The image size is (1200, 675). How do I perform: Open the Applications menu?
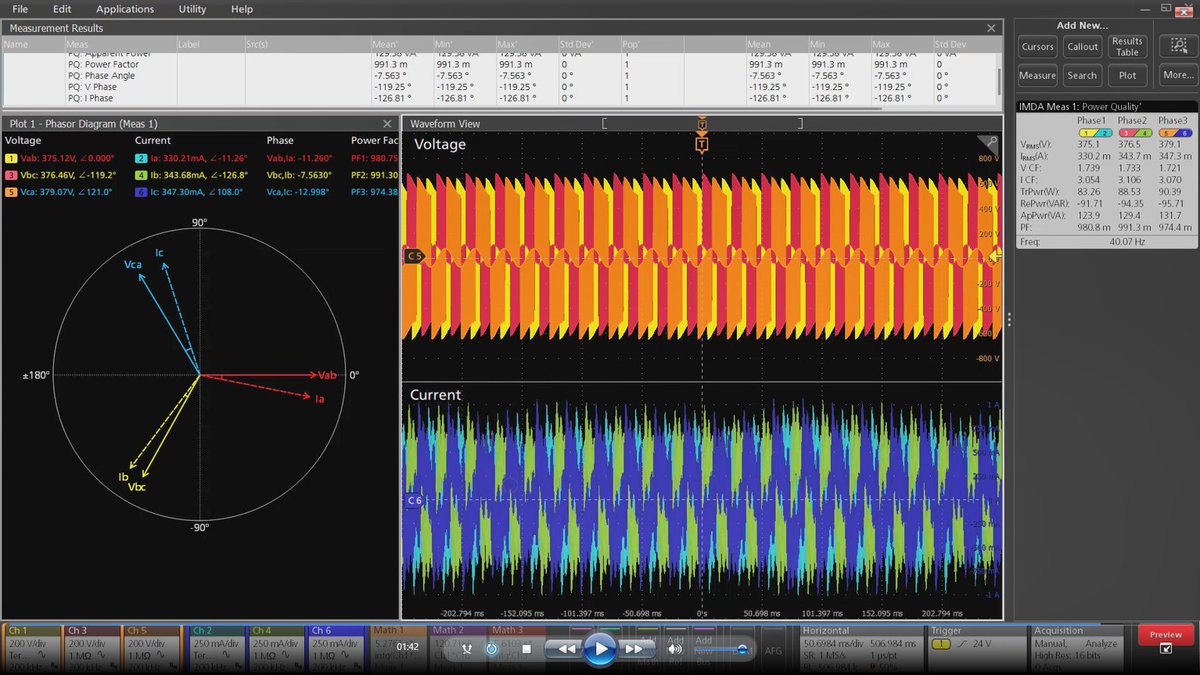click(125, 9)
